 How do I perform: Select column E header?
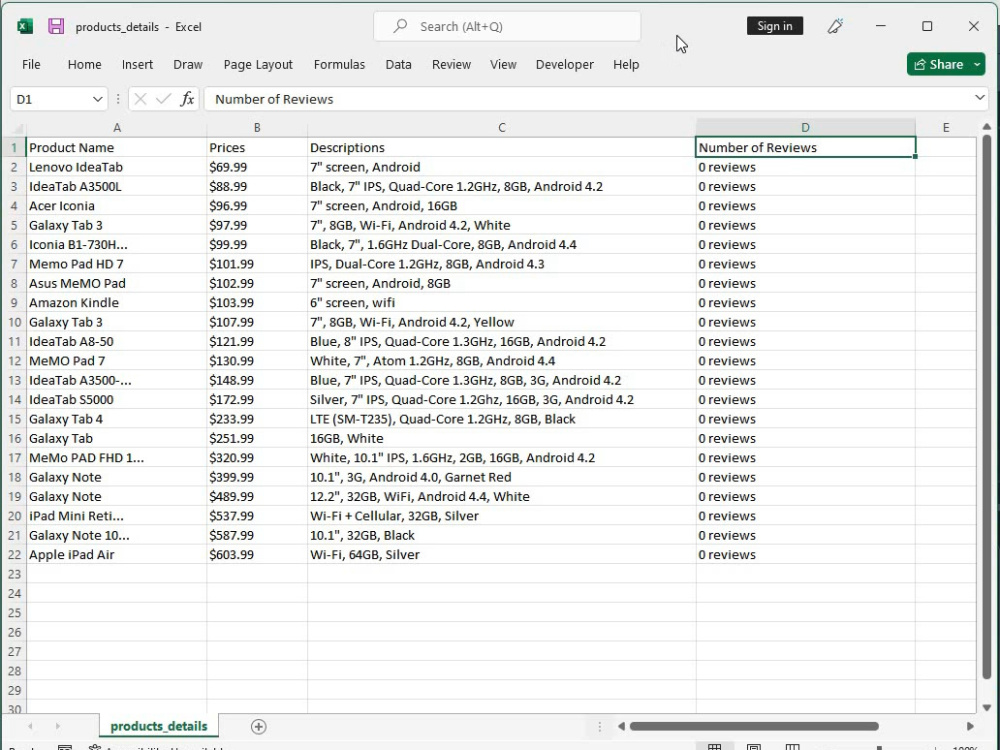(946, 128)
